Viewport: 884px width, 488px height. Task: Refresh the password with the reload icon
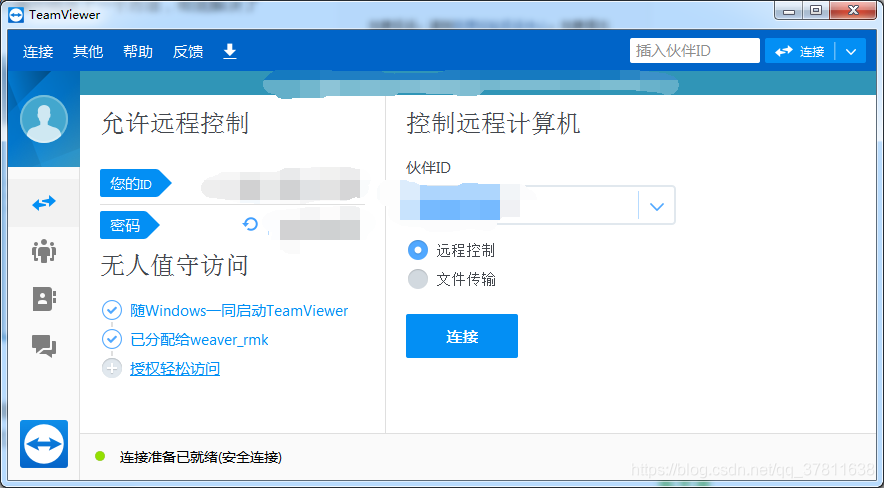tap(250, 224)
